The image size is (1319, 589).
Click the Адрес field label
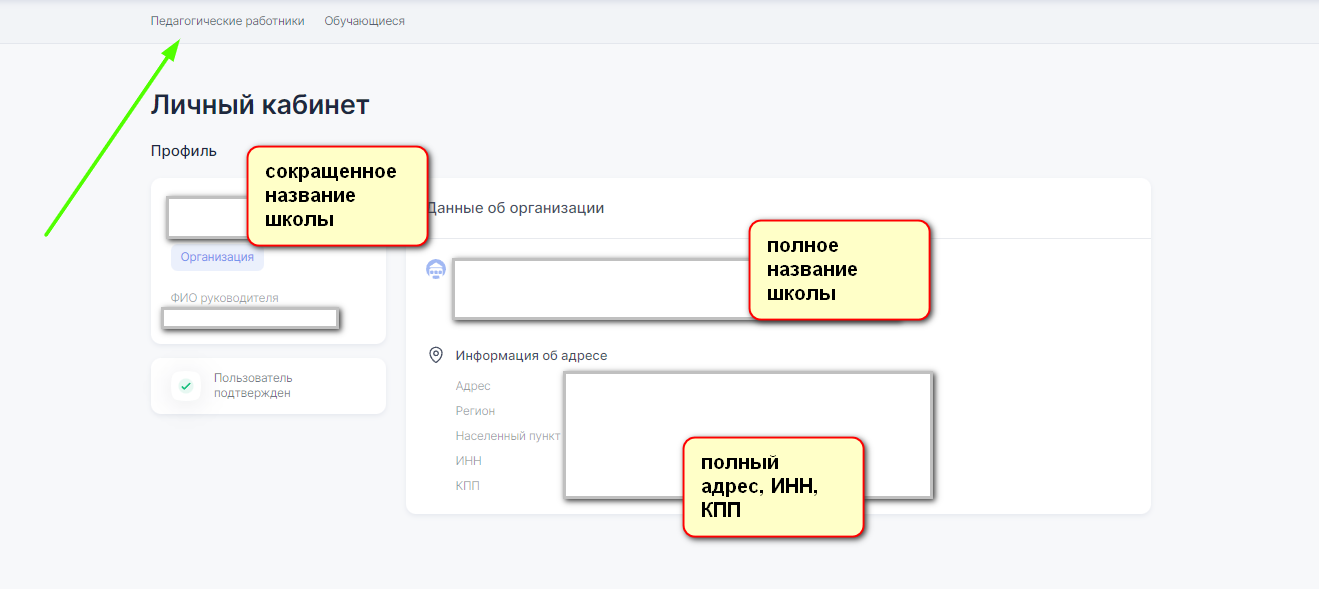473,386
